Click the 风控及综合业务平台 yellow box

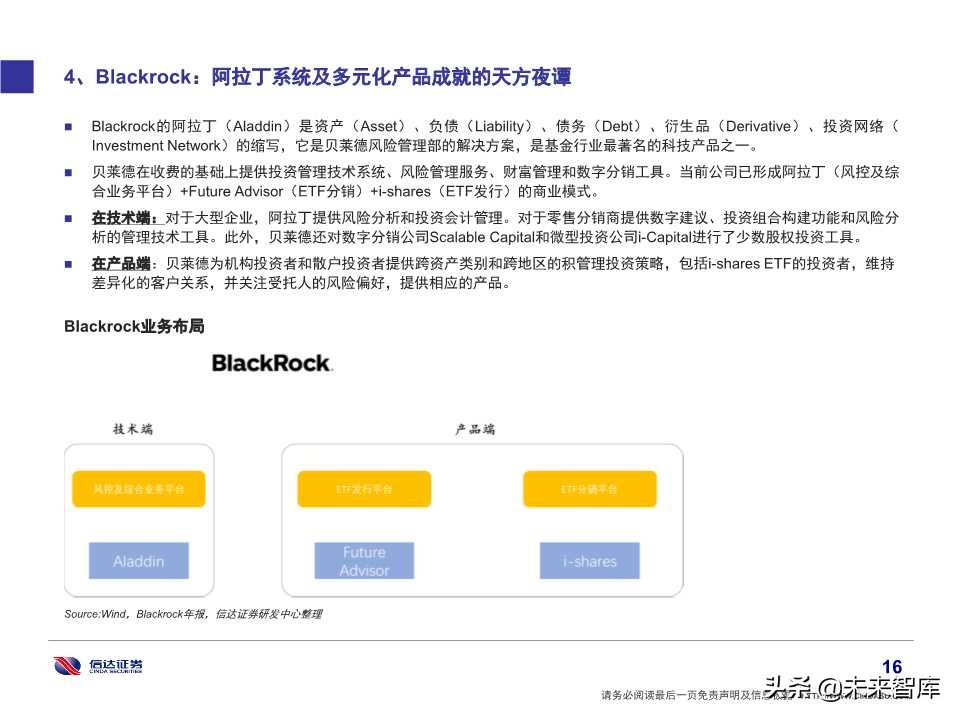point(139,489)
